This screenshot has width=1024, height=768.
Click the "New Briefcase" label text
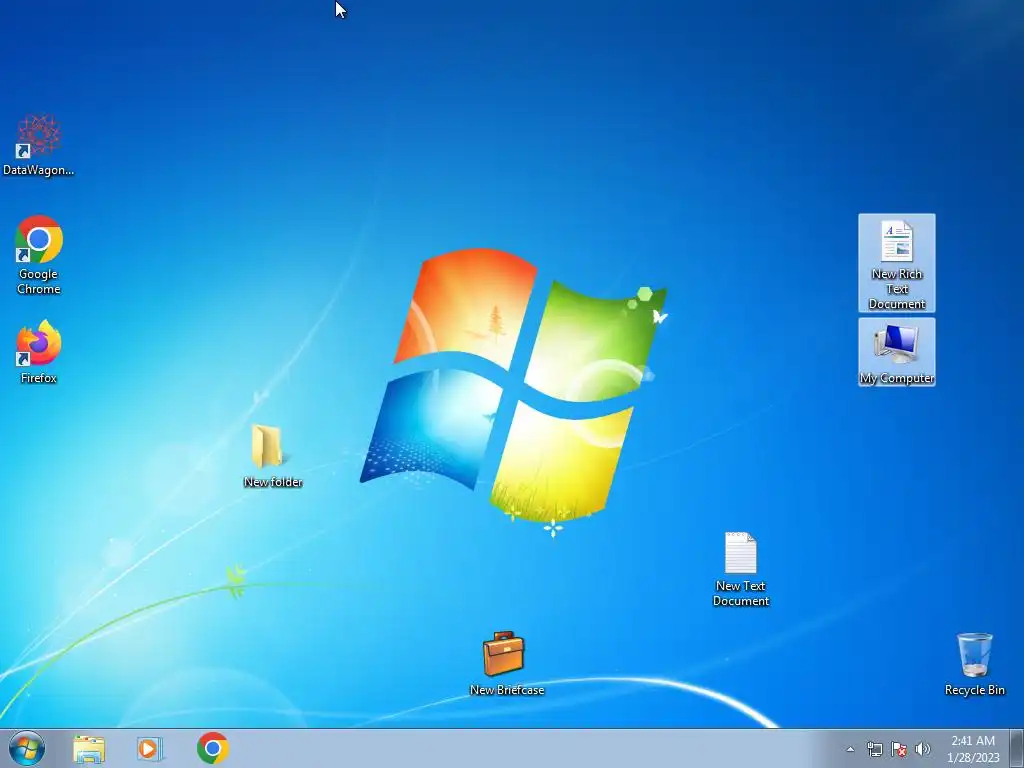(x=507, y=690)
